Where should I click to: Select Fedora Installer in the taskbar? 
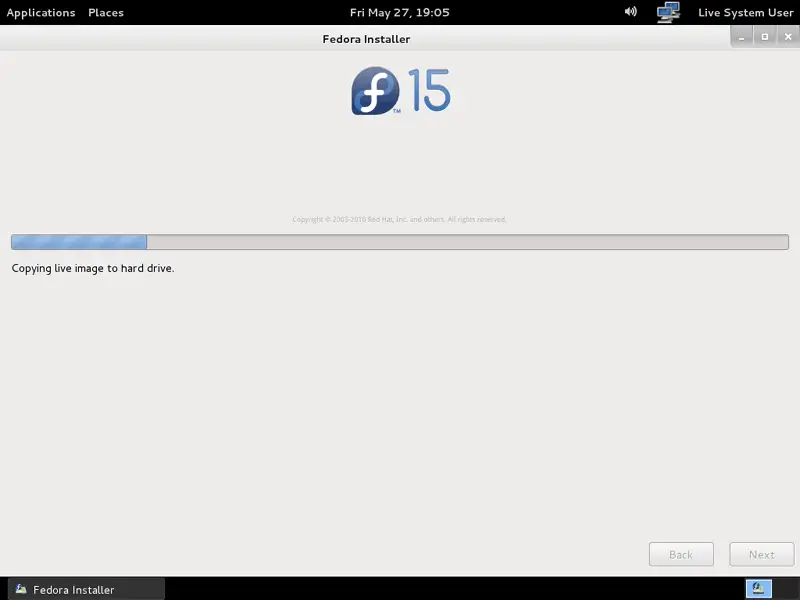[x=86, y=589]
